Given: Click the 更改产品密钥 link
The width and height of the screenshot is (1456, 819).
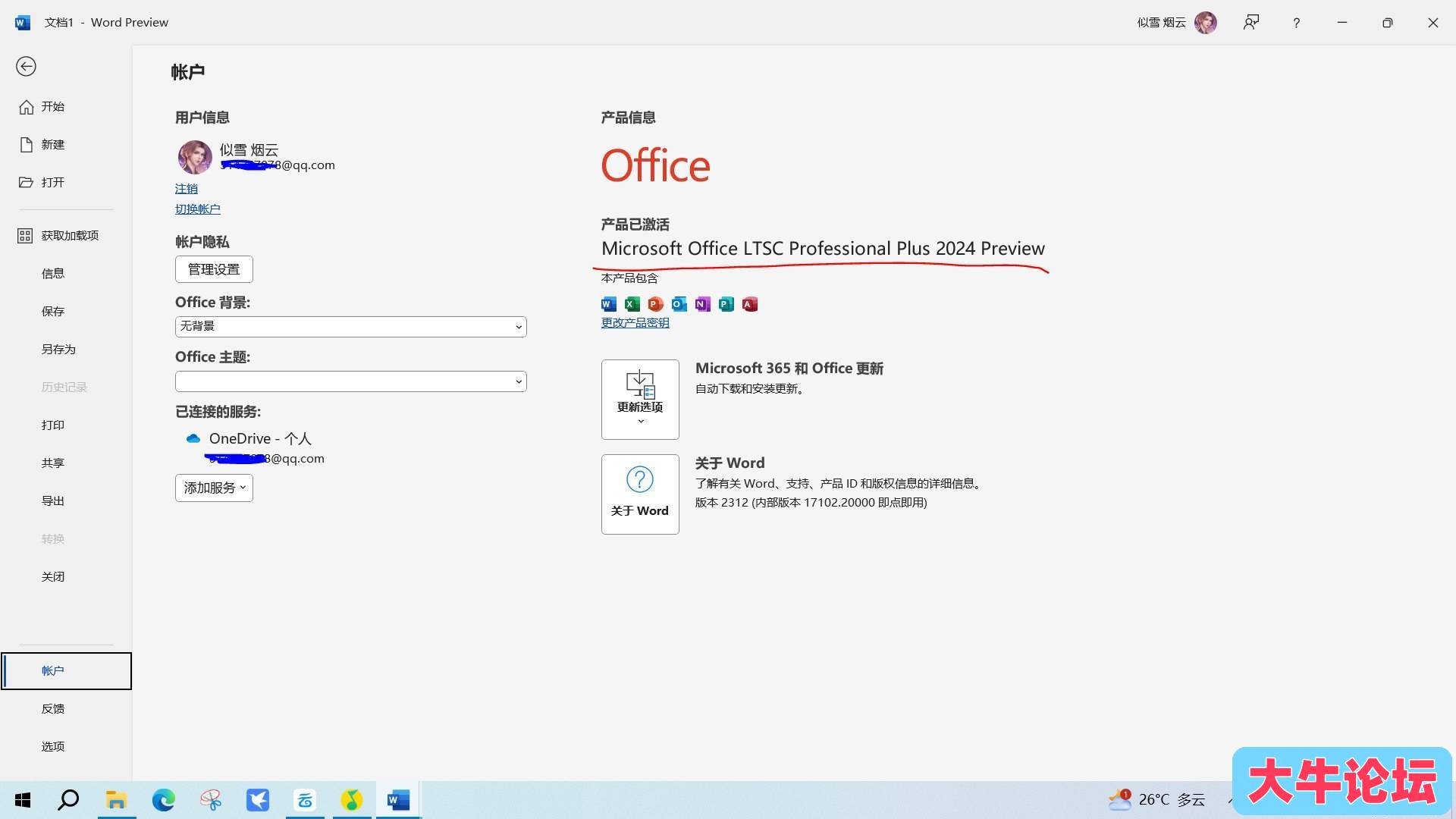Looking at the screenshot, I should click(635, 323).
